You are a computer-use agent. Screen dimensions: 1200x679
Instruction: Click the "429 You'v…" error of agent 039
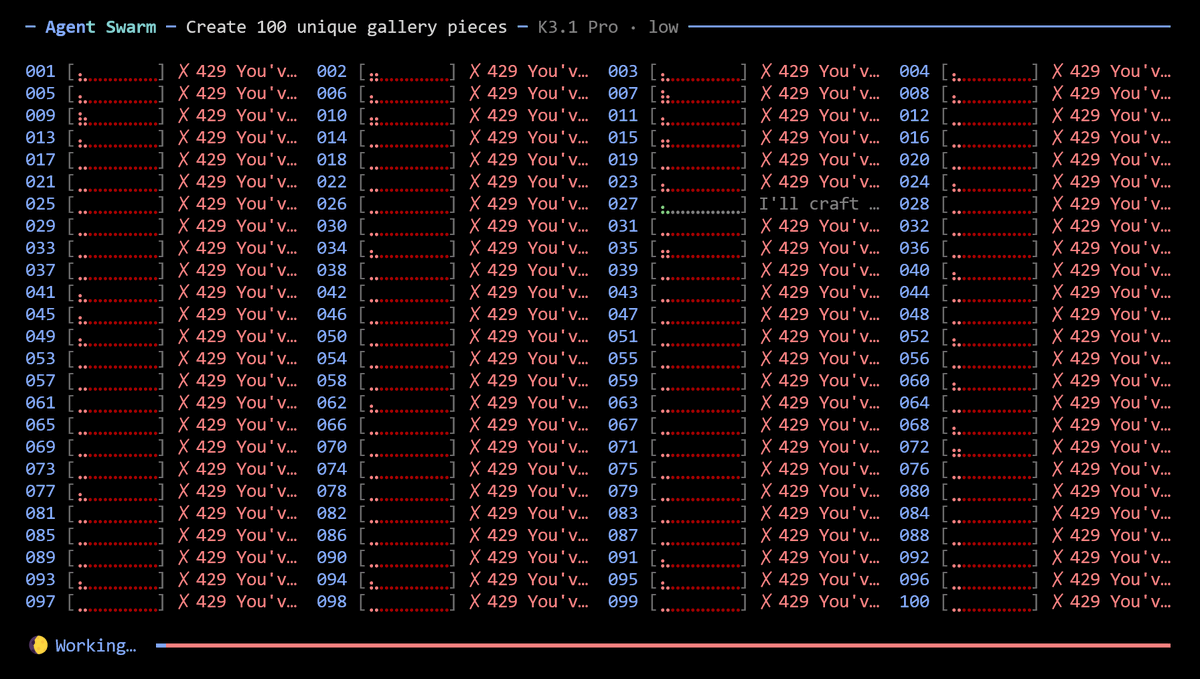click(829, 270)
